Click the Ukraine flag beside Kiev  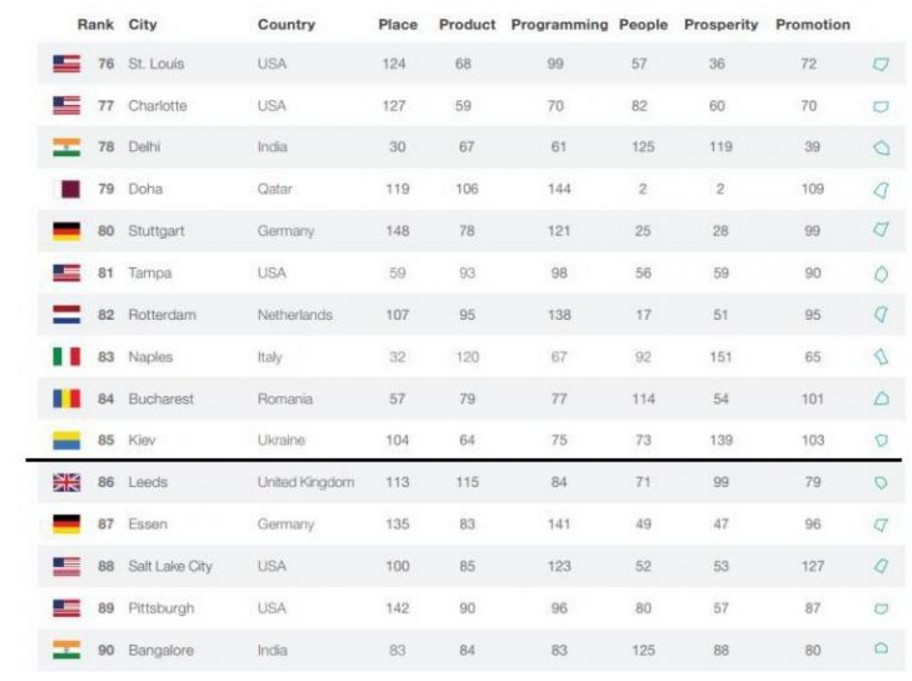66,440
